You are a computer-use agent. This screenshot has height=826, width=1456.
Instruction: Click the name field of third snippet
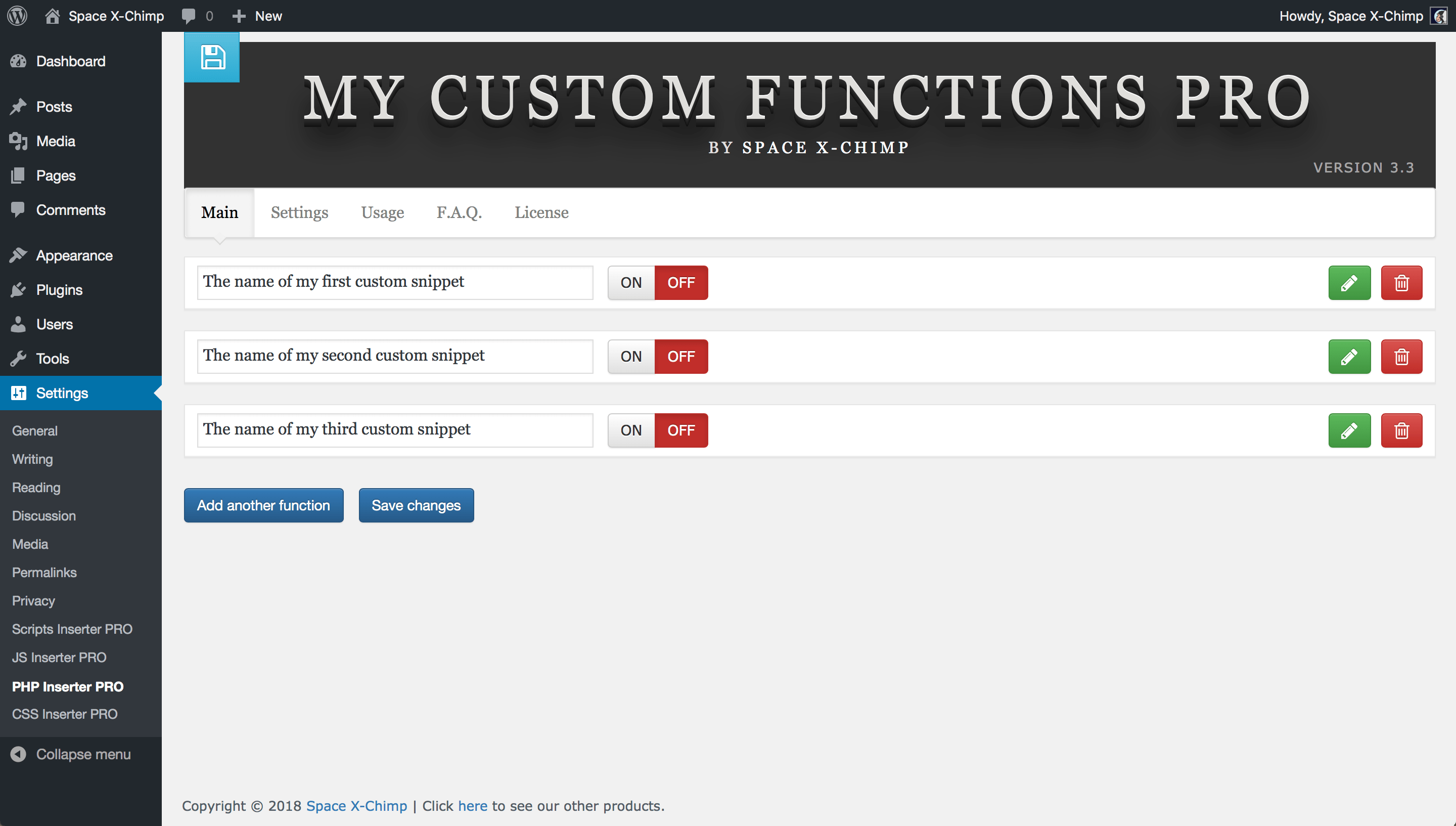[395, 429]
